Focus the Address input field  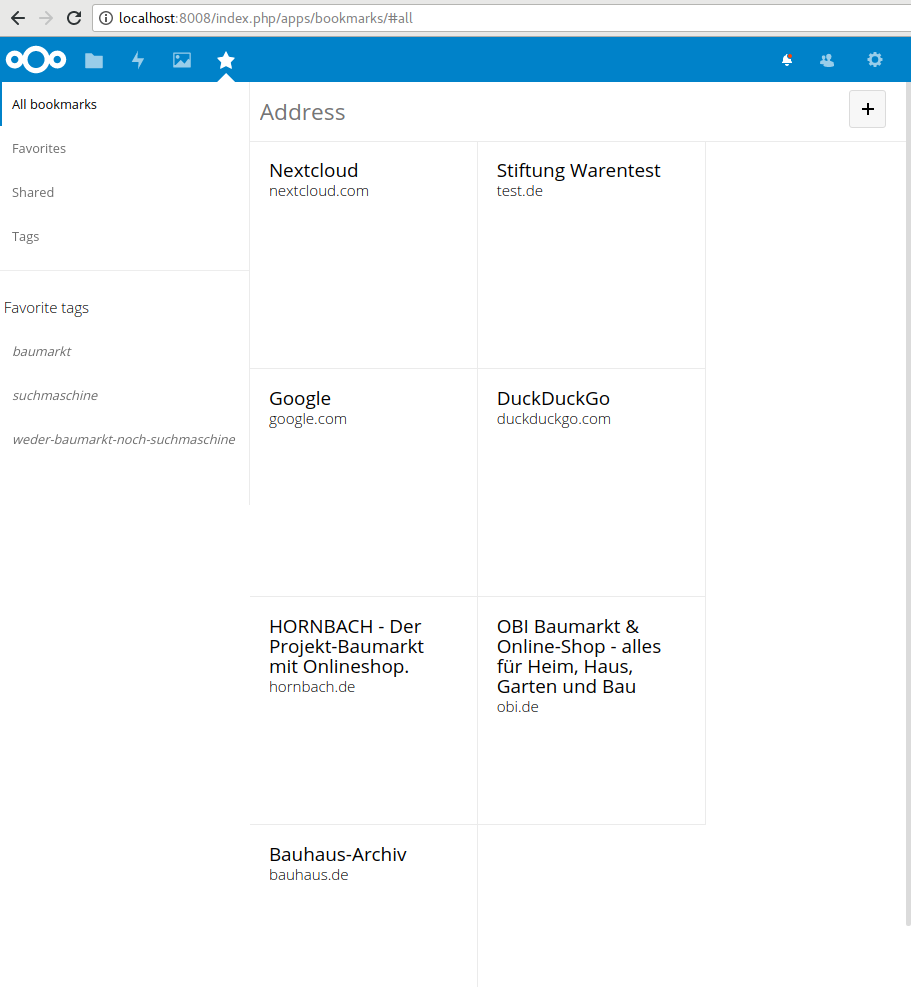pos(548,112)
